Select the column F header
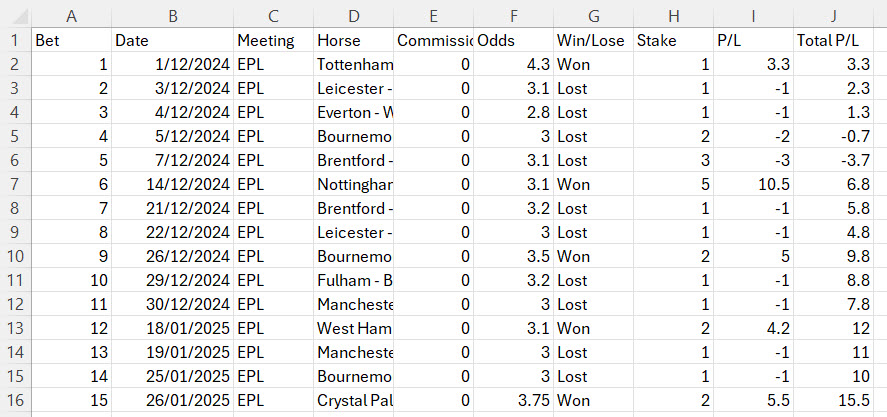The image size is (887, 417). 513,15
